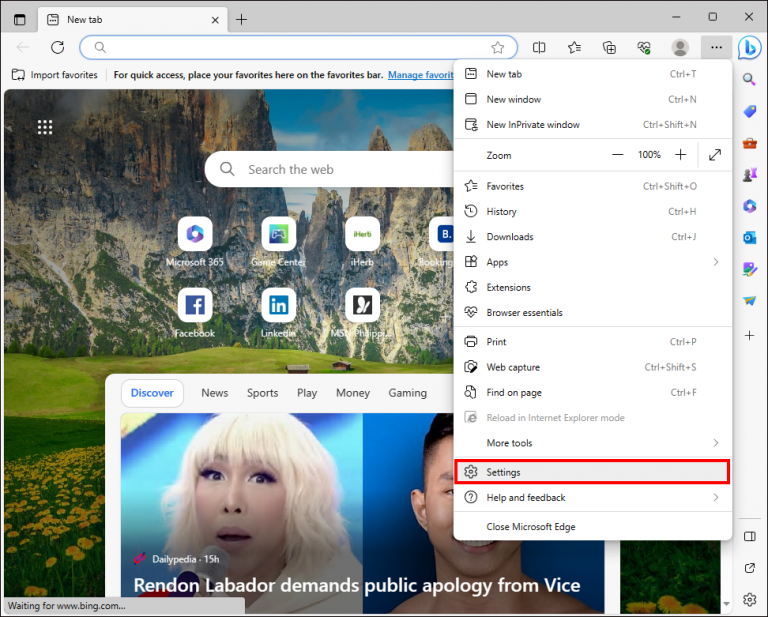Open the Bing Copilot sidebar button
The image size is (768, 617).
coord(749,47)
